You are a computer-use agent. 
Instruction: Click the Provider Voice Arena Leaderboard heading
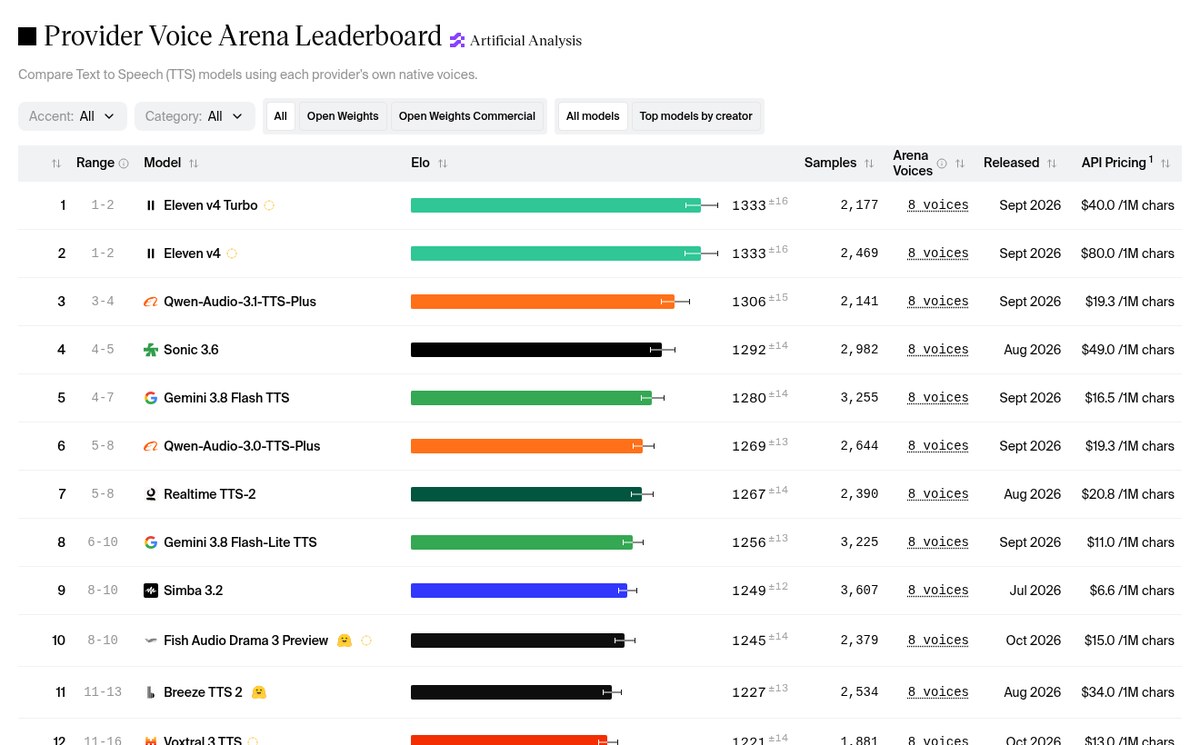point(242,37)
